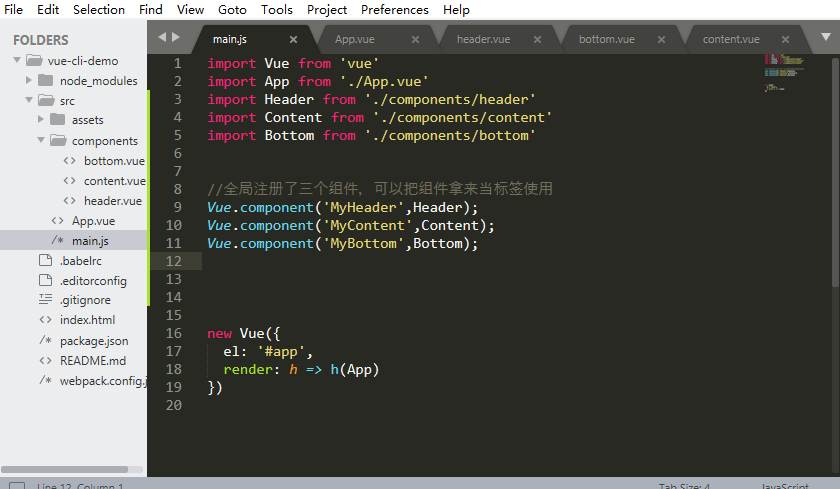840x489 pixels.
Task: Open header.vue from the sidebar
Action: click(x=112, y=201)
